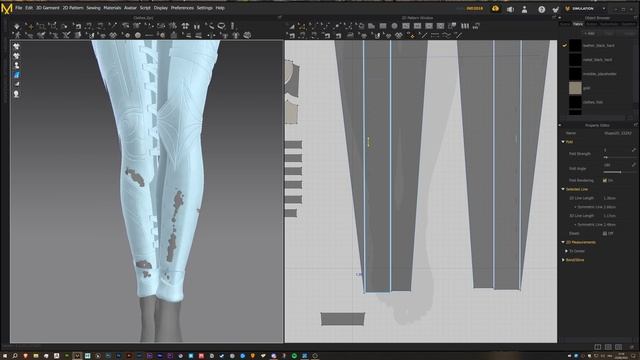
Task: Open the File menu
Action: click(19, 8)
